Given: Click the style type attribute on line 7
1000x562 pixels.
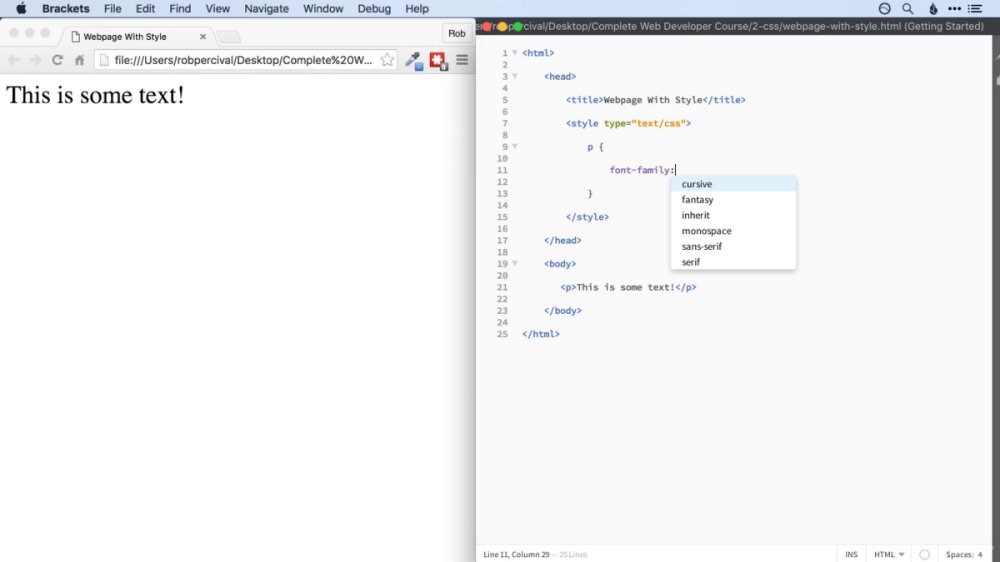Looking at the screenshot, I should pyautogui.click(x=647, y=123).
